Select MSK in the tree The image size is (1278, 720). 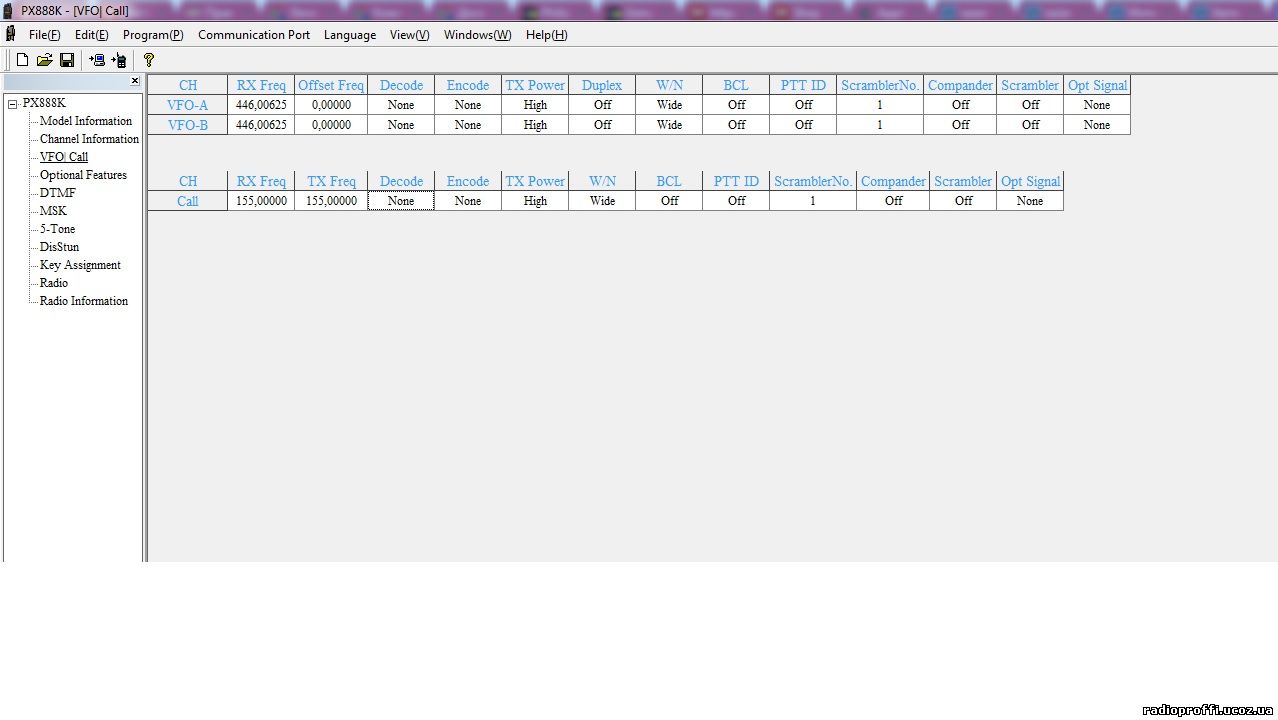[53, 211]
